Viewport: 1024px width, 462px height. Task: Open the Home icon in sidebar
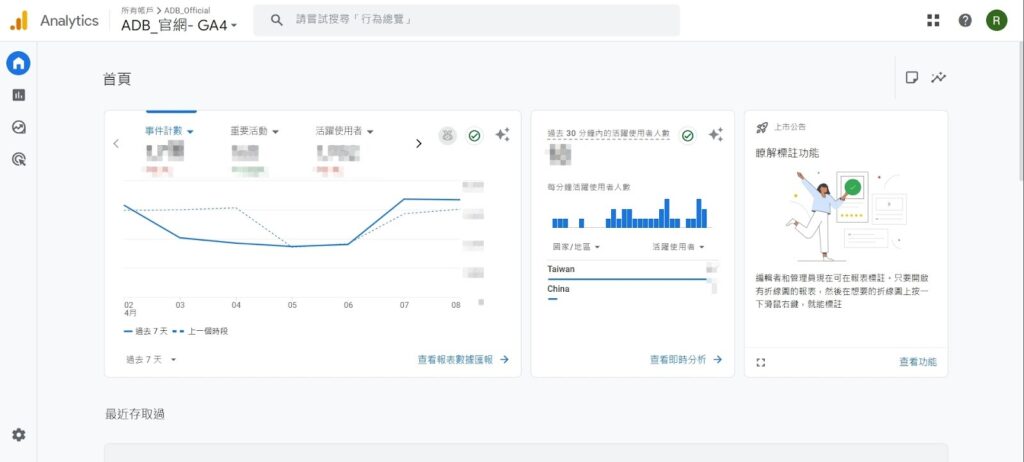pos(18,63)
